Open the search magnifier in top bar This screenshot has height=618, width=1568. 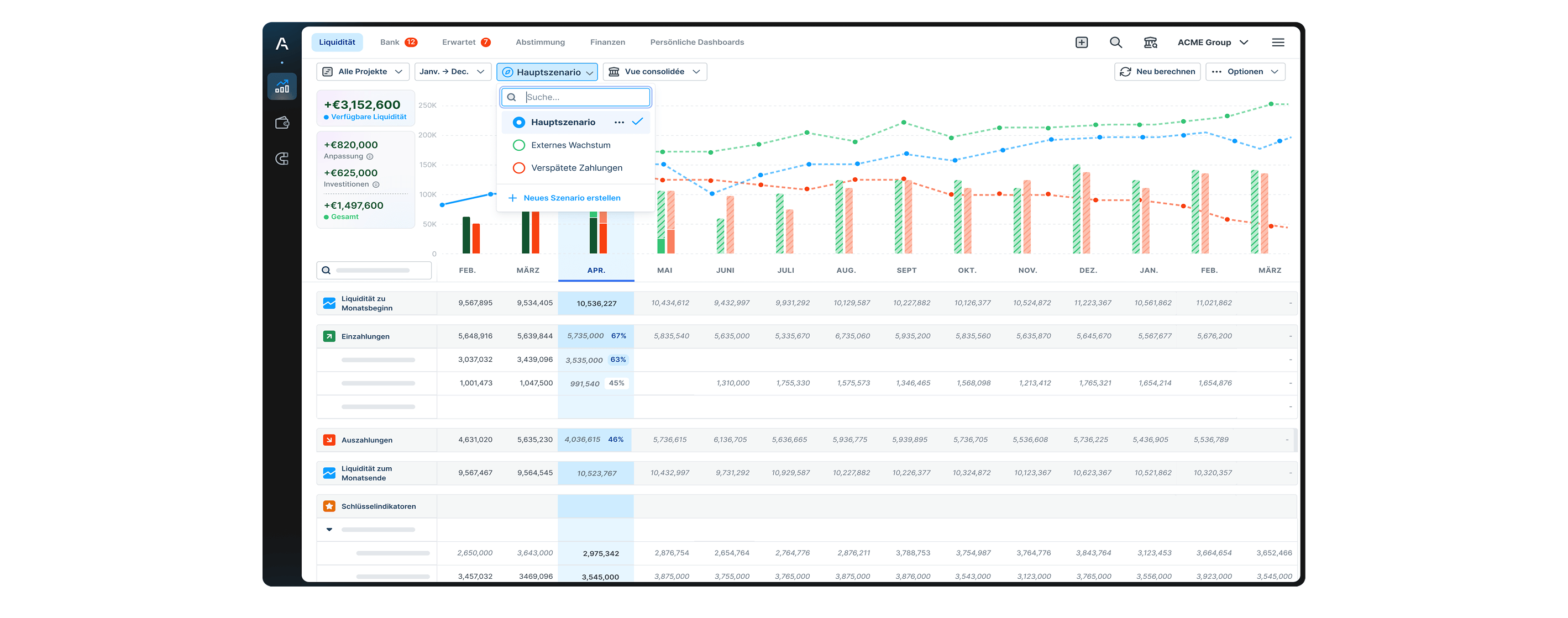(1115, 42)
